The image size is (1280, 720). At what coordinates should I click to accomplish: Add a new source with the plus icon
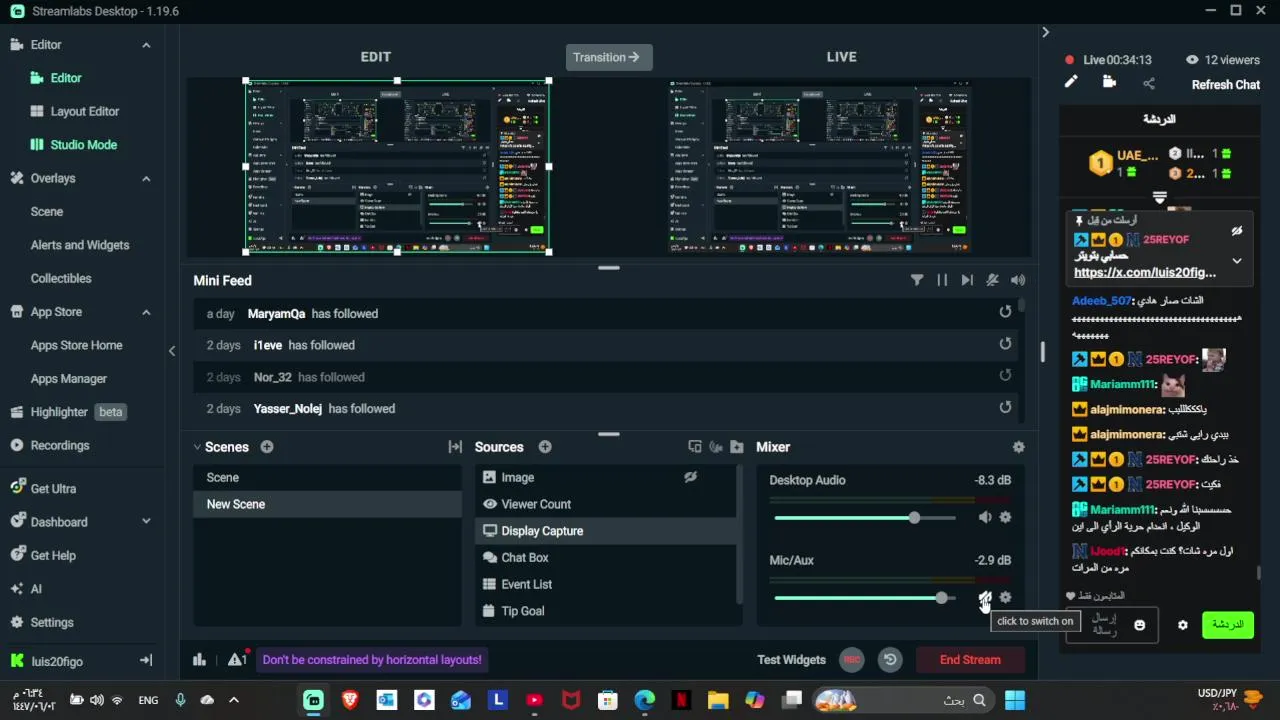click(x=545, y=447)
